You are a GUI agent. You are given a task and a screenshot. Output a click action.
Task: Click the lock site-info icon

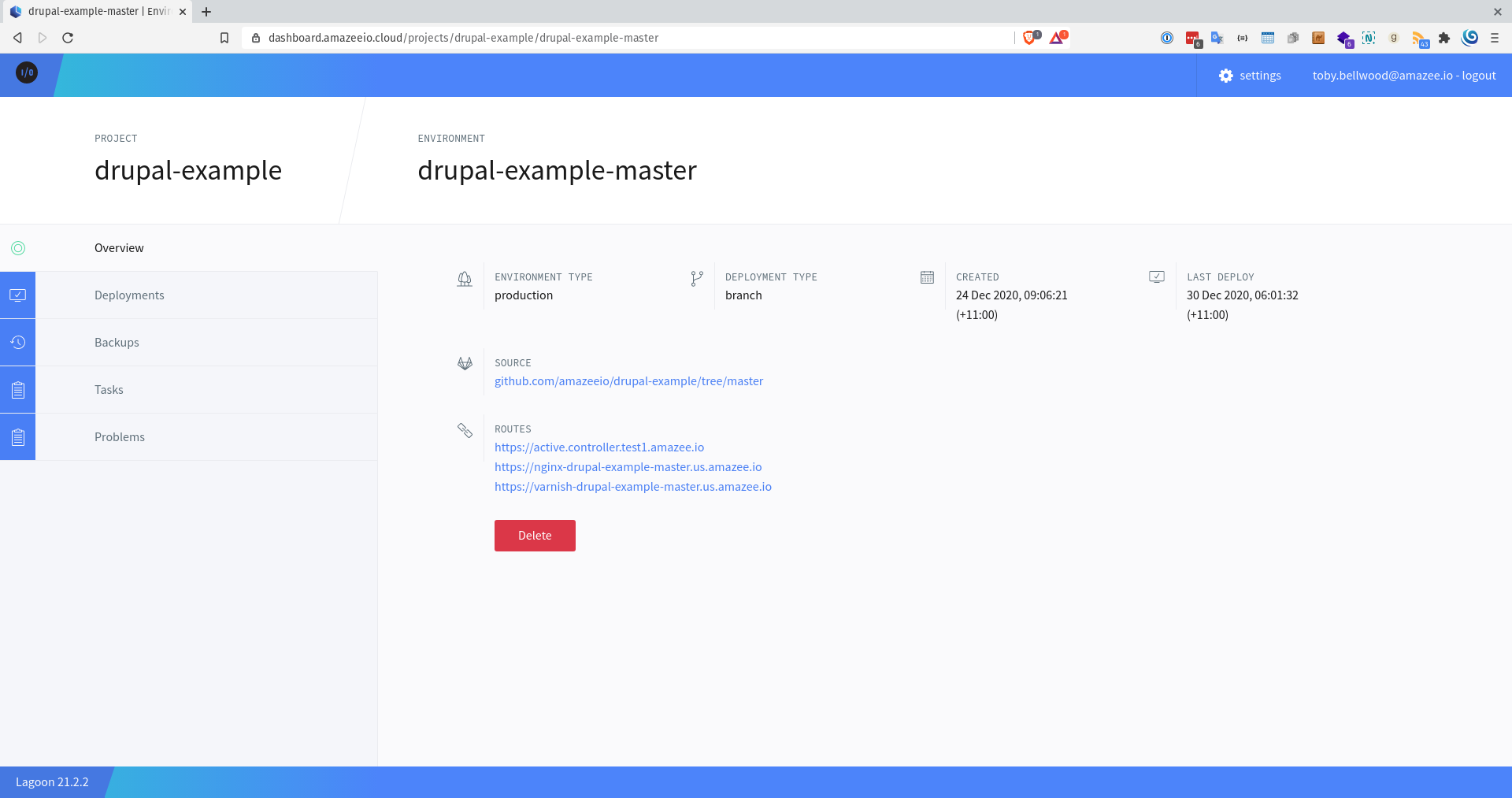[256, 38]
